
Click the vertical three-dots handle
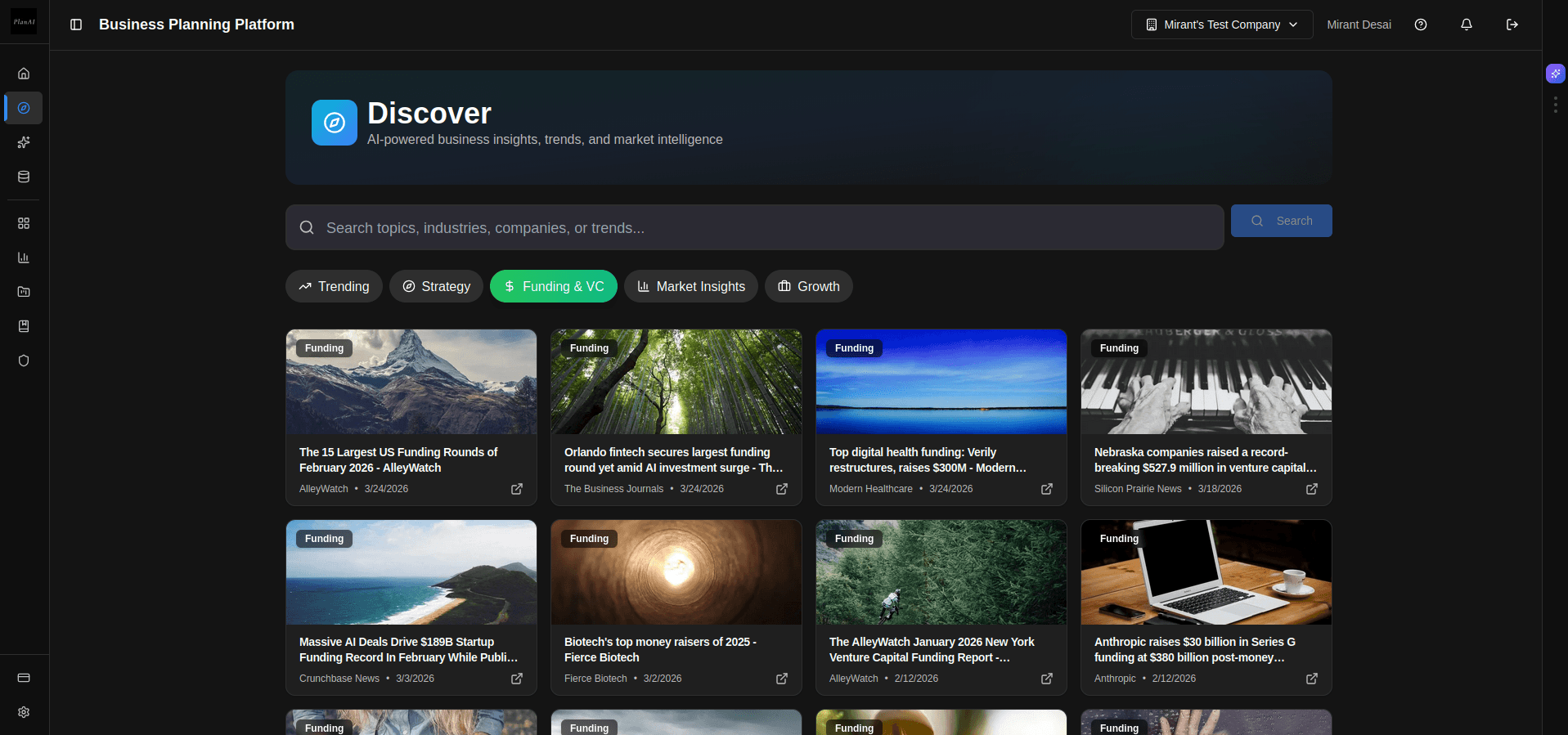point(1556,105)
